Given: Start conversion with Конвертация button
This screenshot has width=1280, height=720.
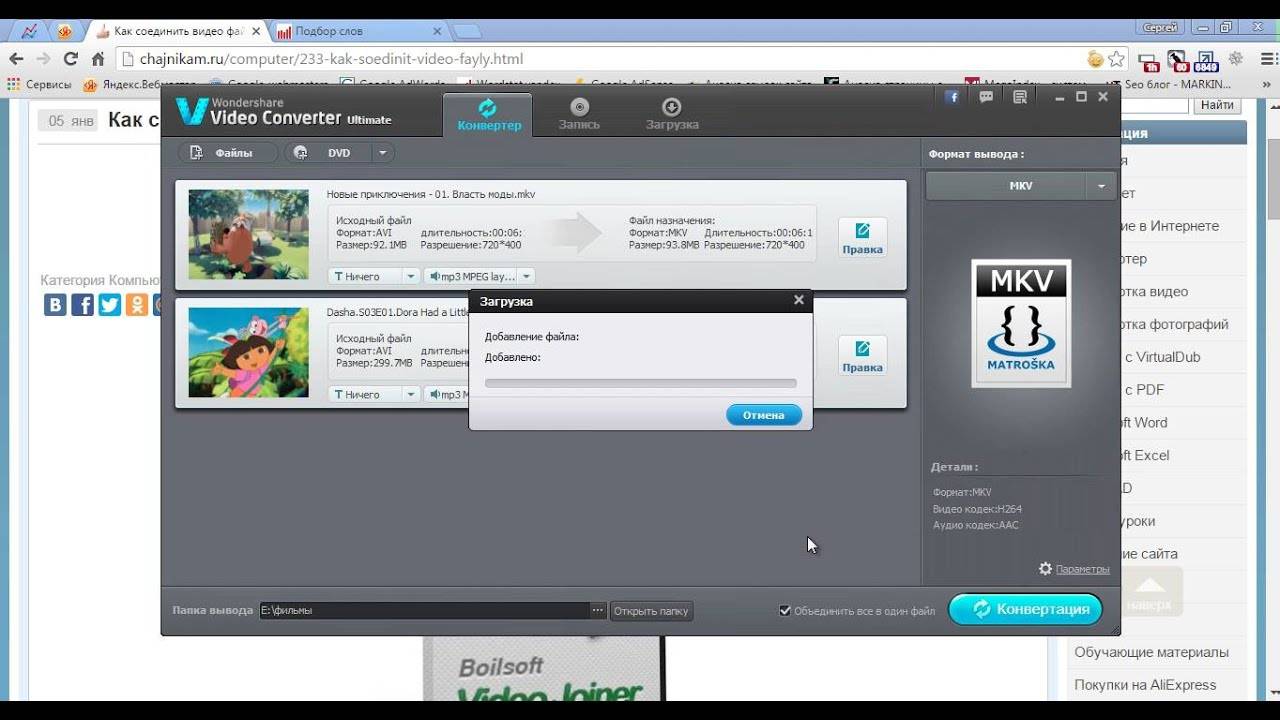Looking at the screenshot, I should 1026,609.
